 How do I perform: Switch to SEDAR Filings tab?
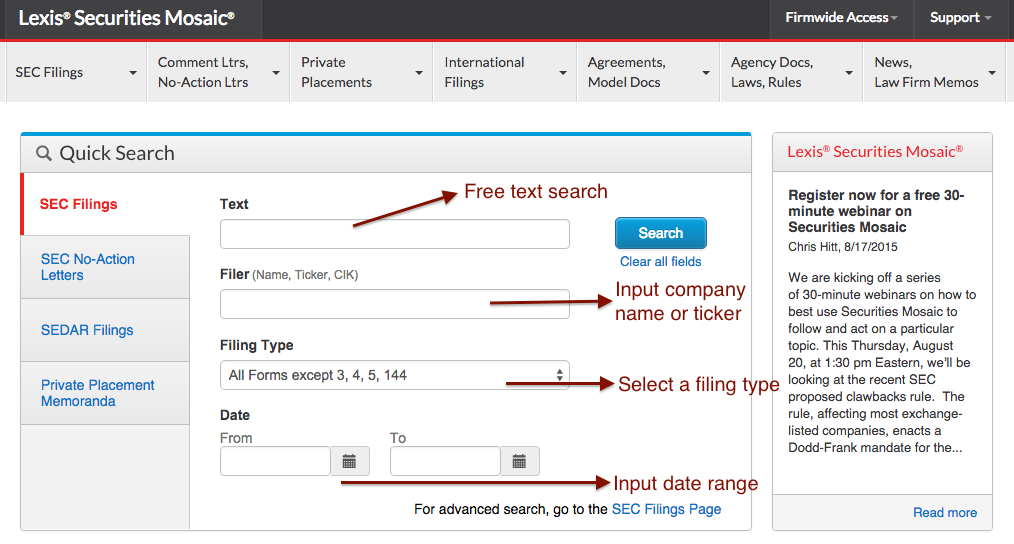click(105, 330)
